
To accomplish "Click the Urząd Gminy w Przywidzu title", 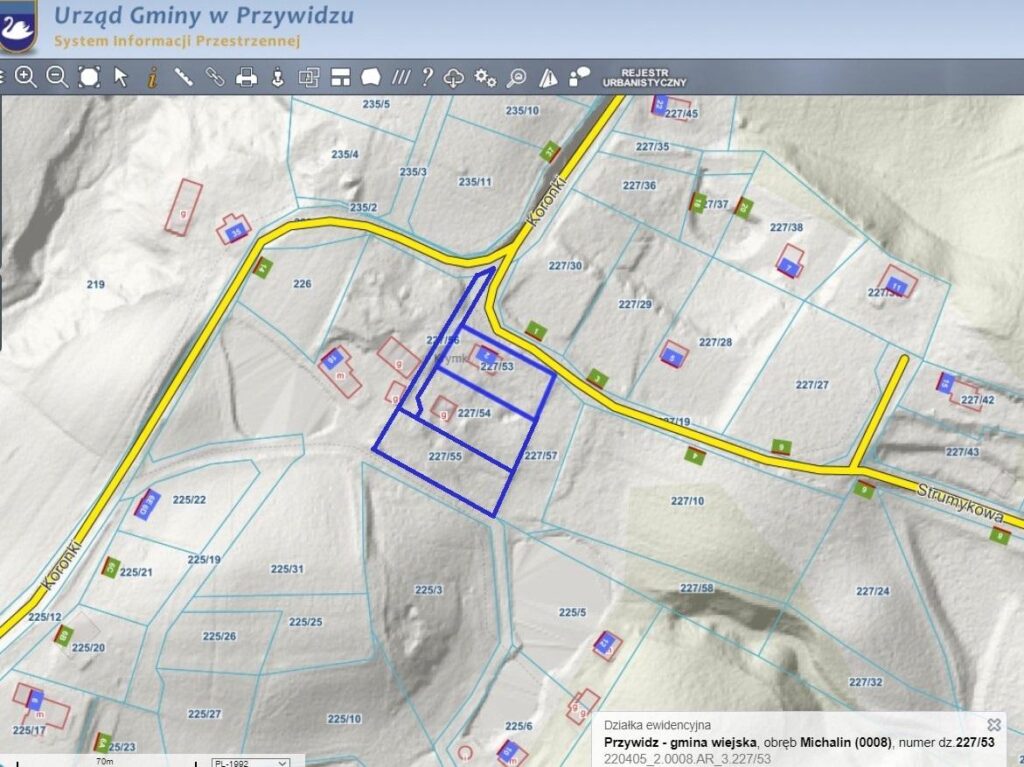I will tap(204, 15).
